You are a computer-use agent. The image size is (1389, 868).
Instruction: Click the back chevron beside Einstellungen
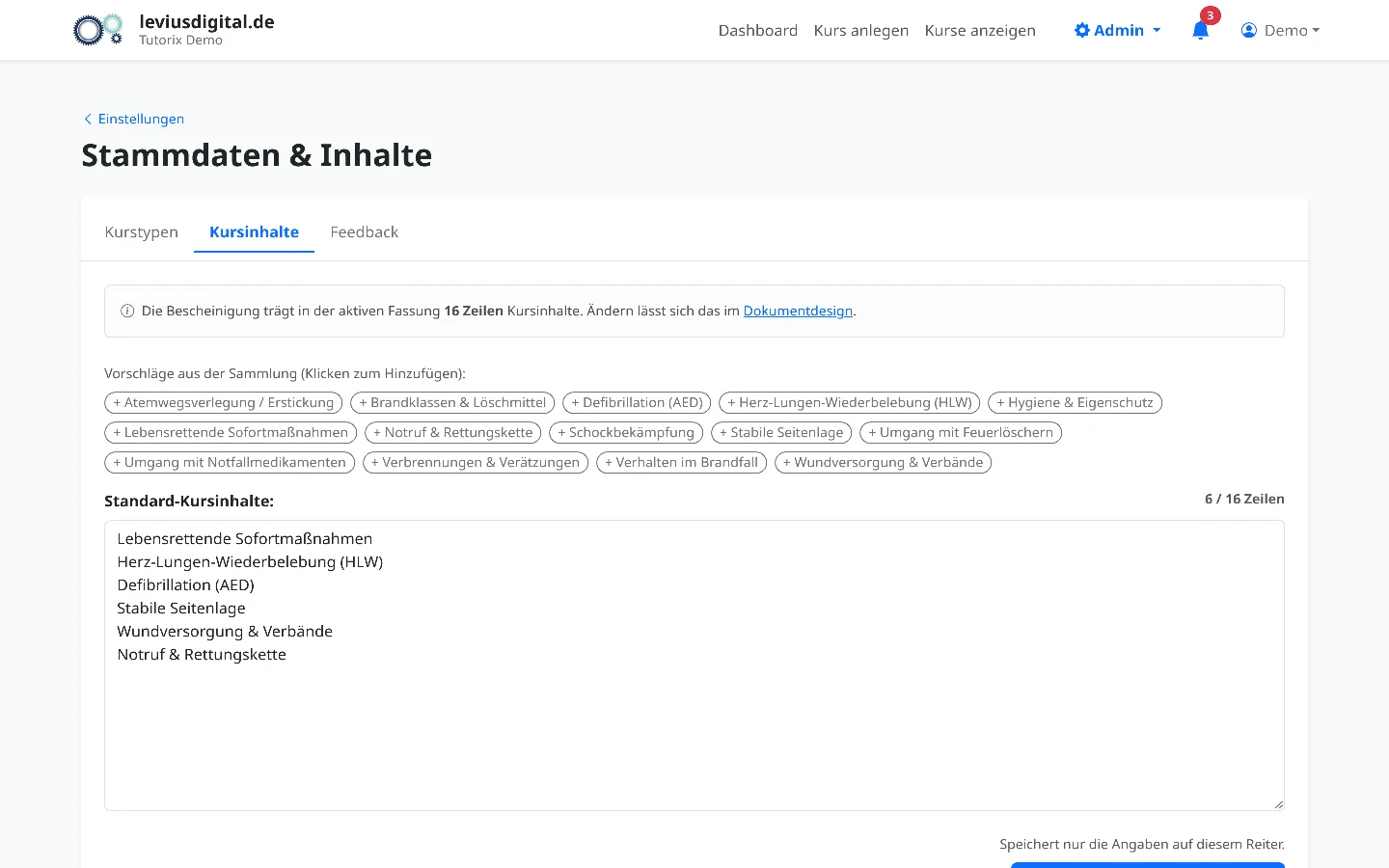[x=88, y=119]
